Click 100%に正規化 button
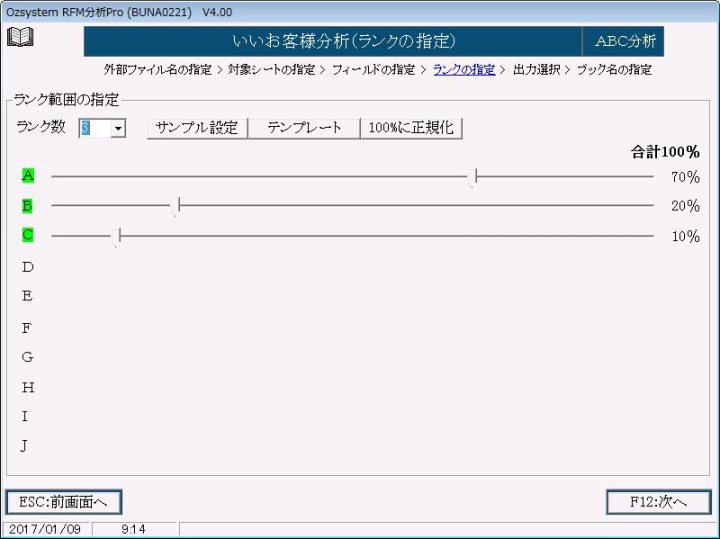The image size is (720, 539). [x=411, y=128]
